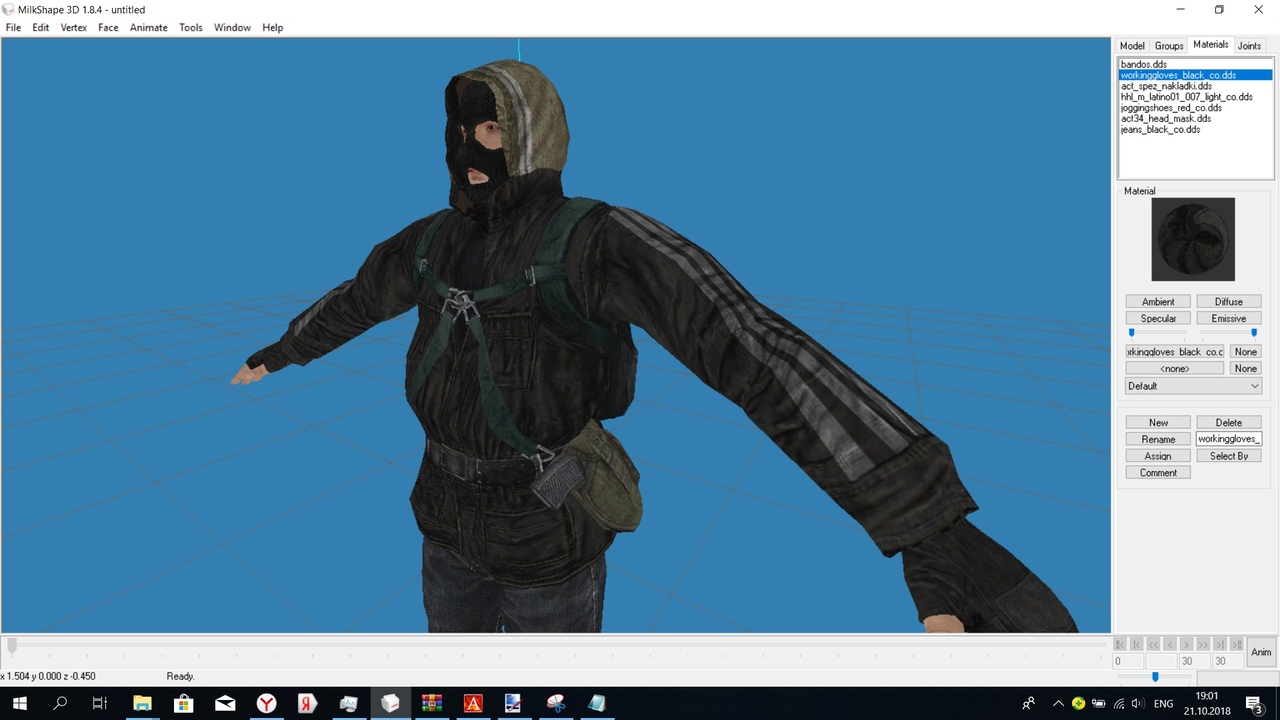This screenshot has height=720, width=1280.
Task: Click the play forward animation button
Action: coord(1203,644)
